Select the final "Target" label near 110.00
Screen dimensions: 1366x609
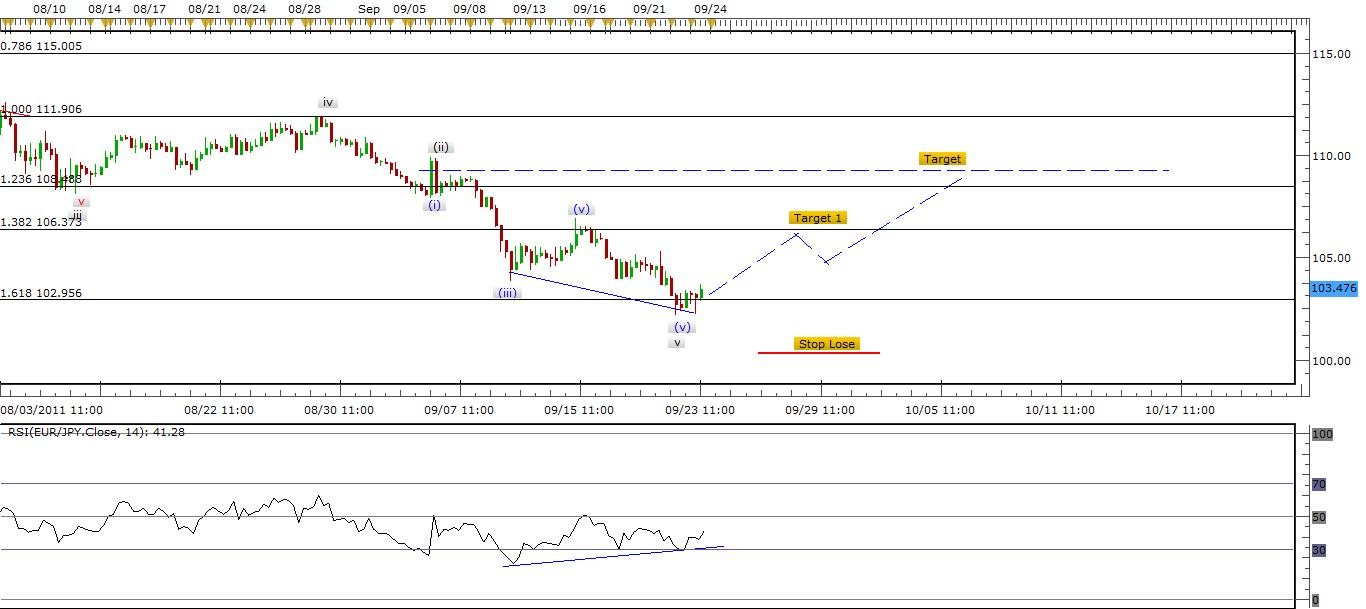[942, 159]
